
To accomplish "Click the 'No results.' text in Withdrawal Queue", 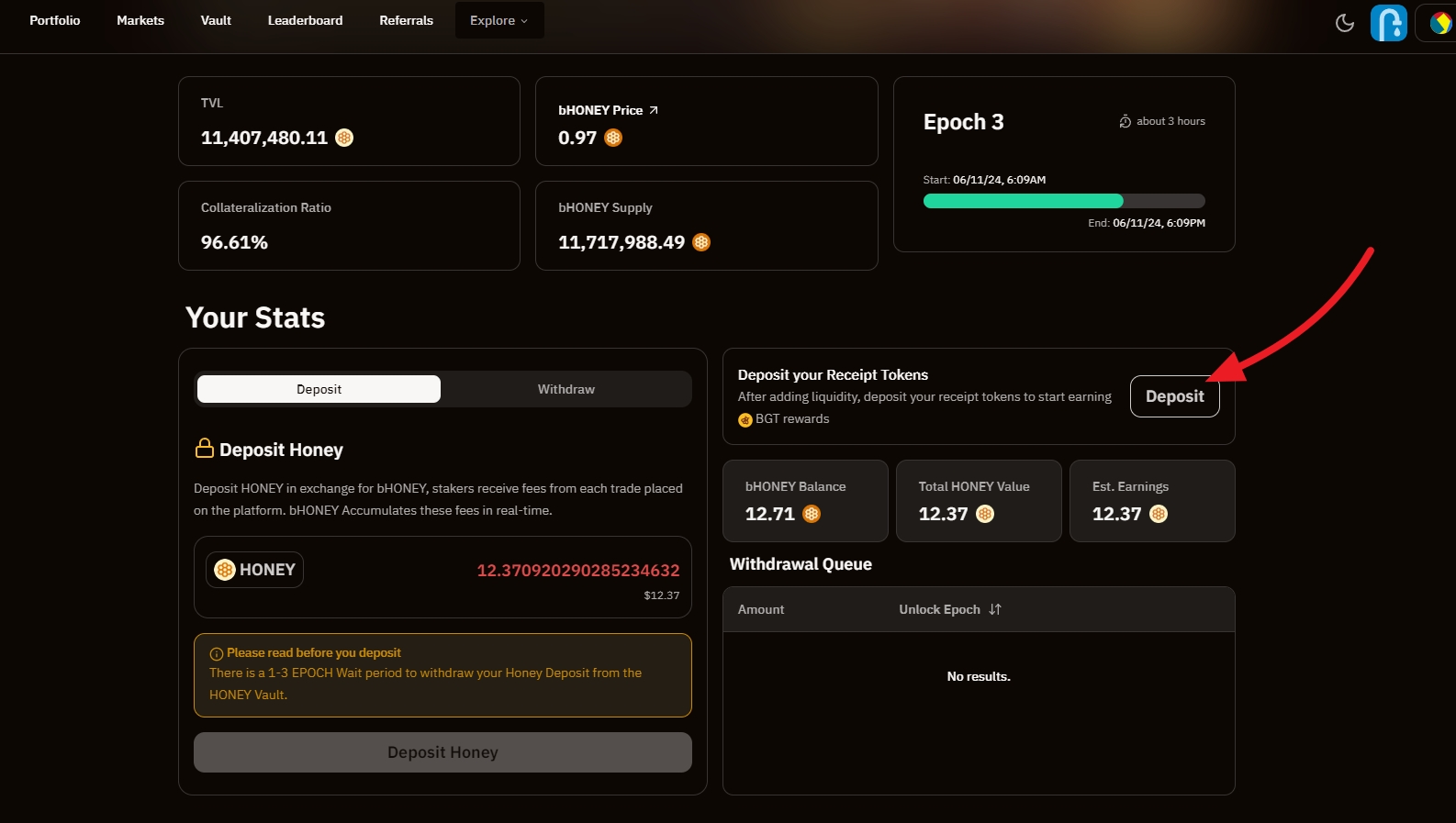I will pyautogui.click(x=979, y=676).
